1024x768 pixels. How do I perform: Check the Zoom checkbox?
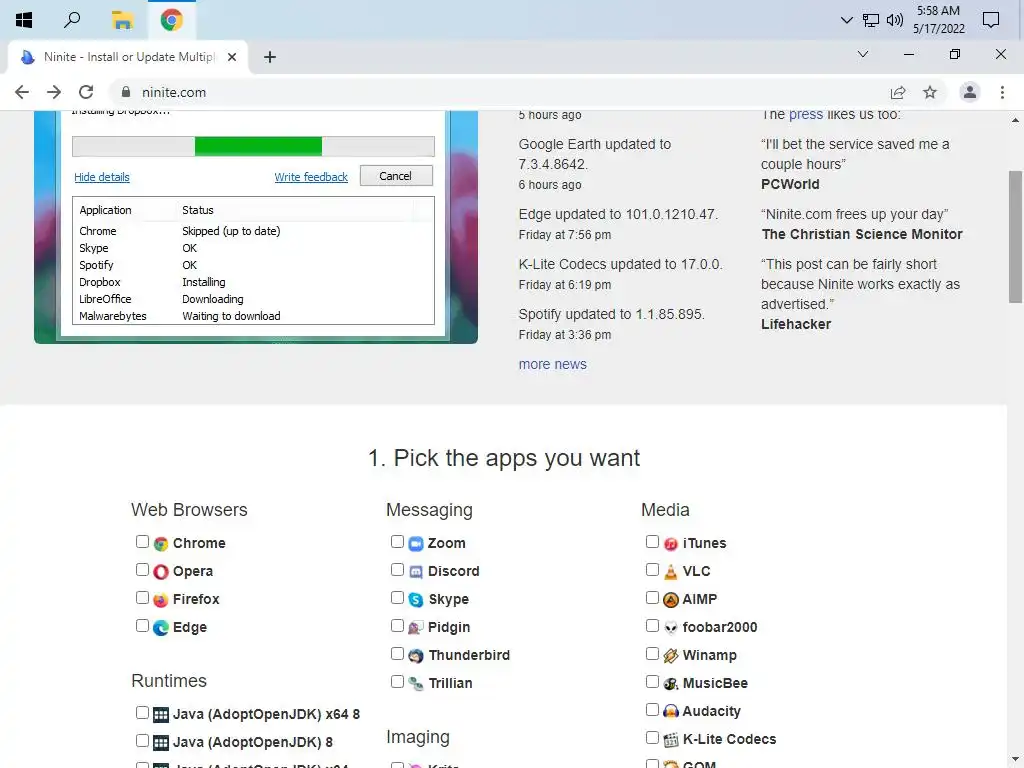click(x=397, y=541)
